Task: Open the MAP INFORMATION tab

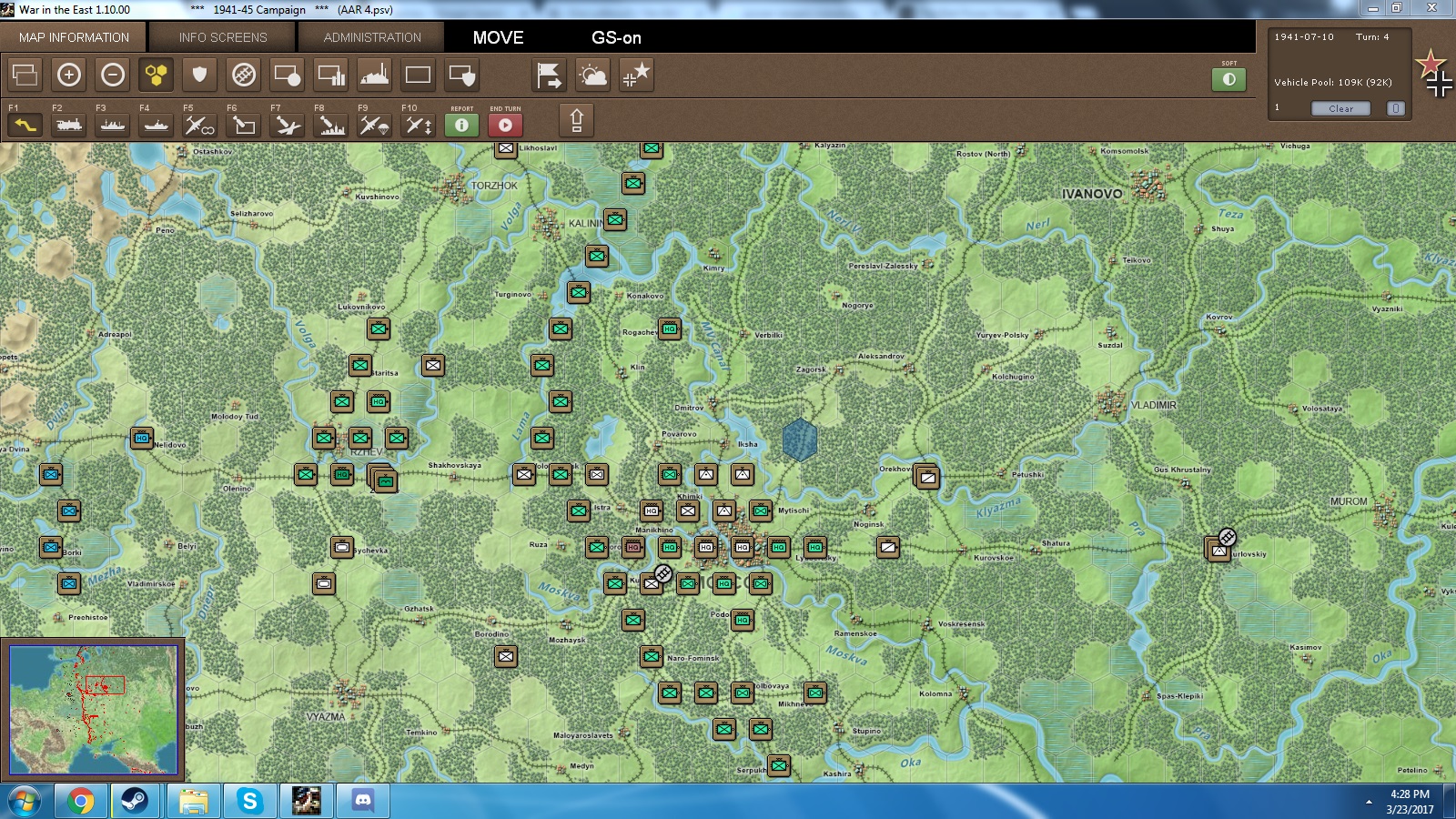Action: pyautogui.click(x=75, y=37)
